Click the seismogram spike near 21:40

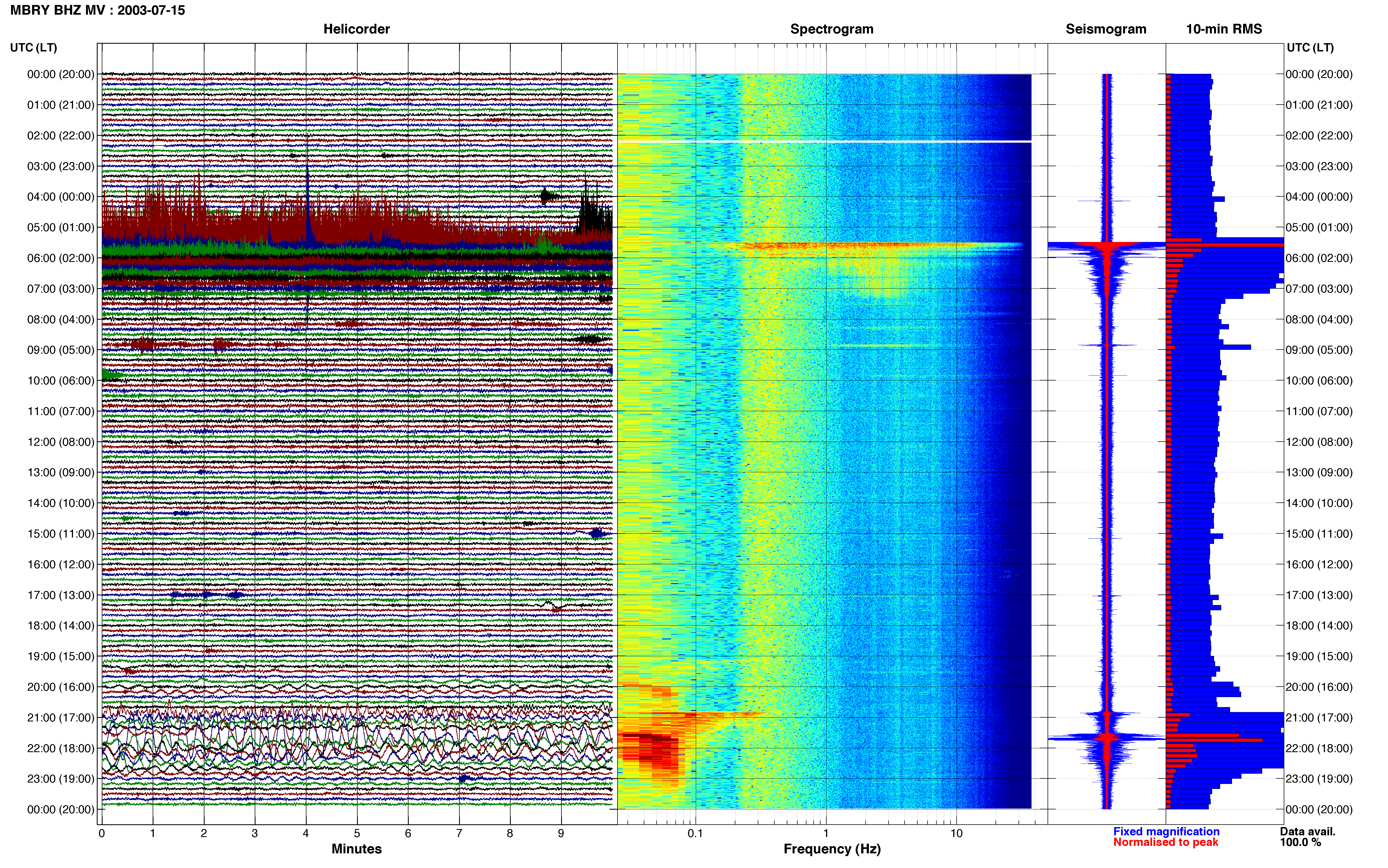[x=1107, y=737]
